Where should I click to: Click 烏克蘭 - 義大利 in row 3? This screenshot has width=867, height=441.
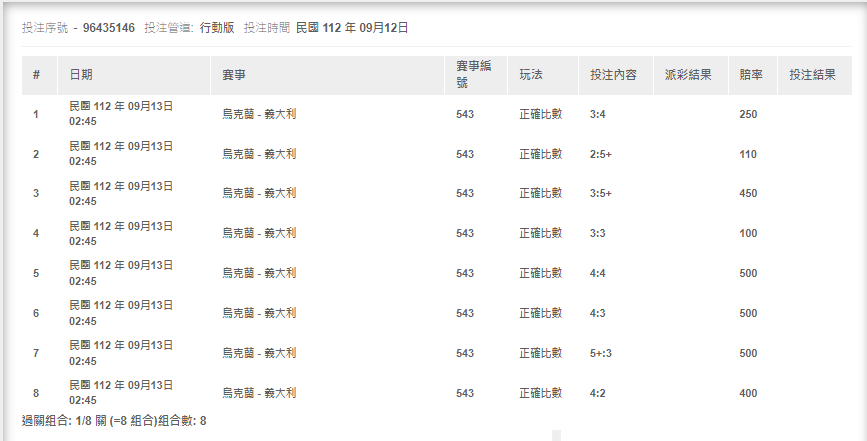[259, 193]
